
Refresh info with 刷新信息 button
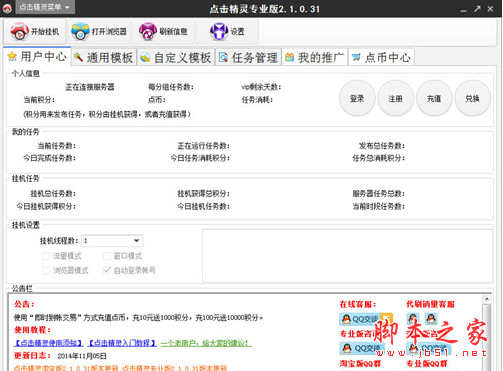[x=163, y=32]
